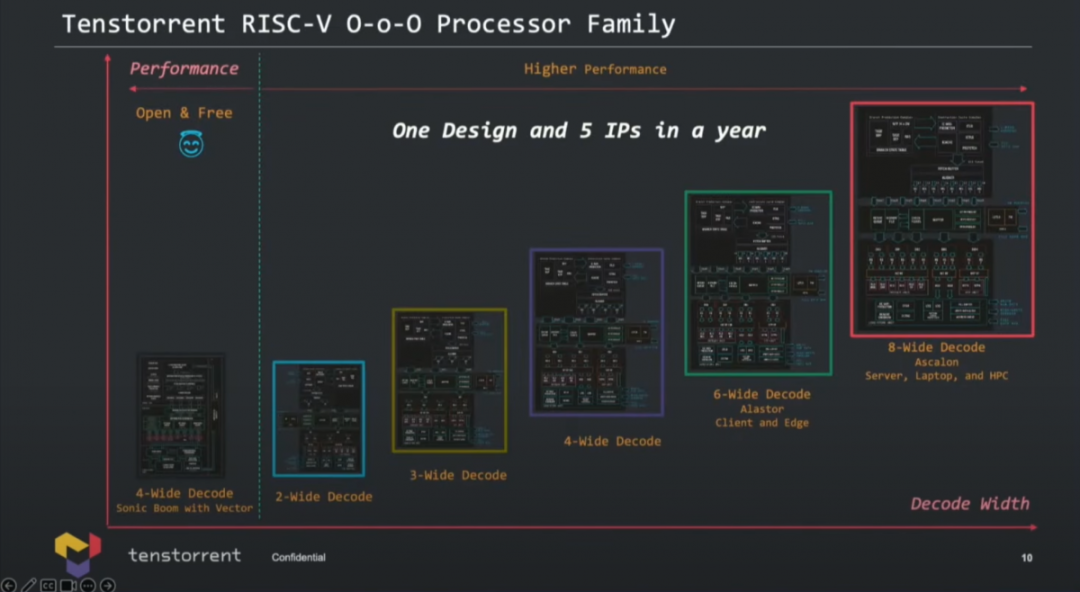This screenshot has height=592, width=1080.
Task: Open the more options ellipsis menu
Action: click(87, 585)
